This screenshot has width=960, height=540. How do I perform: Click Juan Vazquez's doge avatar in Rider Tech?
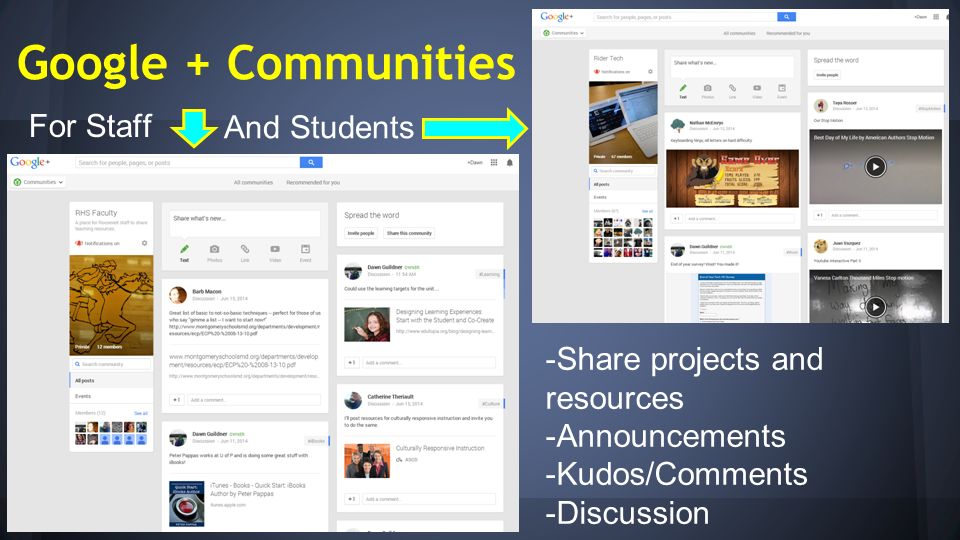tap(820, 246)
